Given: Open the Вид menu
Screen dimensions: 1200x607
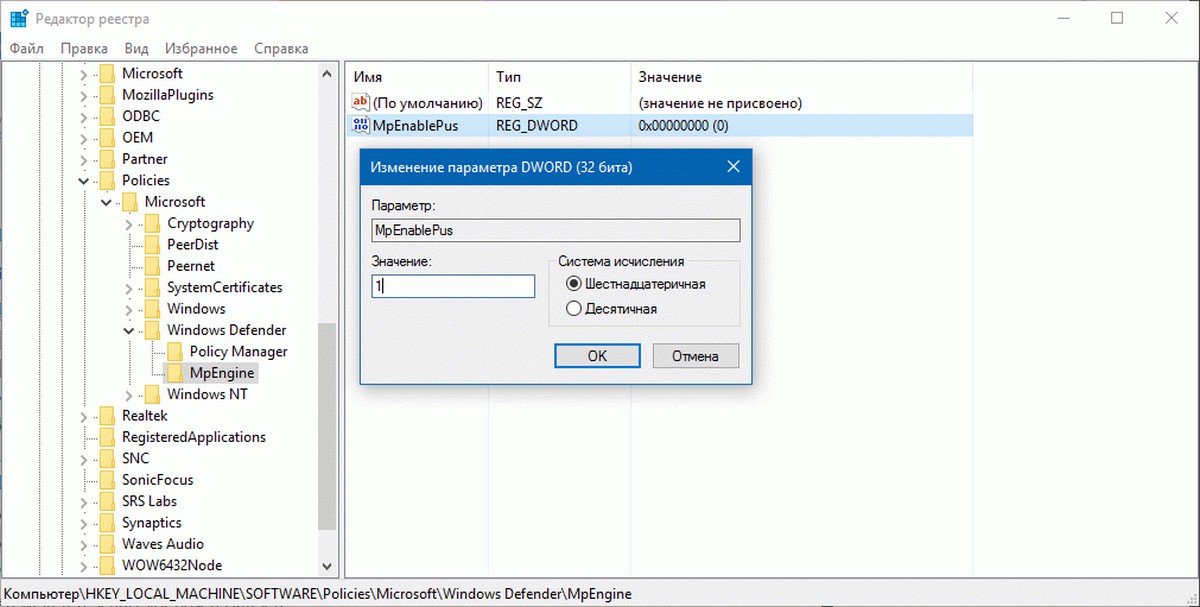Looking at the screenshot, I should click(x=137, y=48).
